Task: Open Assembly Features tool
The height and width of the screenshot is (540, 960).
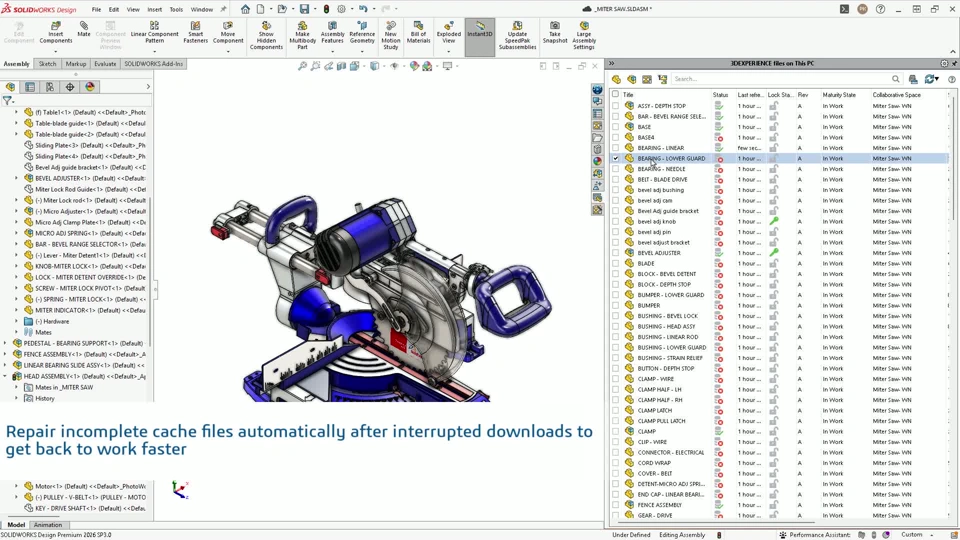Action: (x=332, y=33)
